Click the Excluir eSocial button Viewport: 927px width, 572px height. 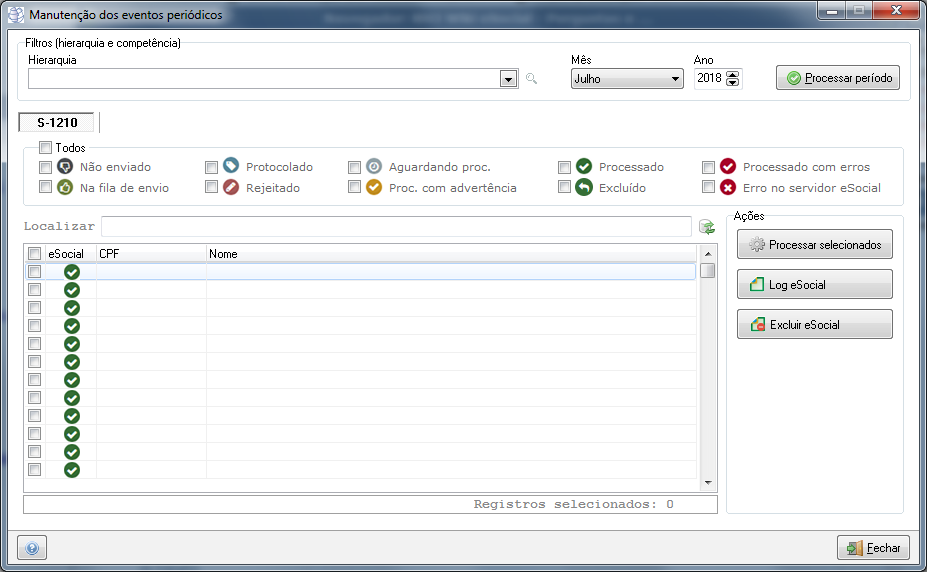click(x=814, y=325)
